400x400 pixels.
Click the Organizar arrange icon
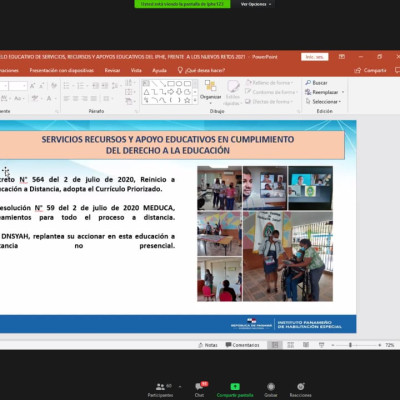click(210, 89)
